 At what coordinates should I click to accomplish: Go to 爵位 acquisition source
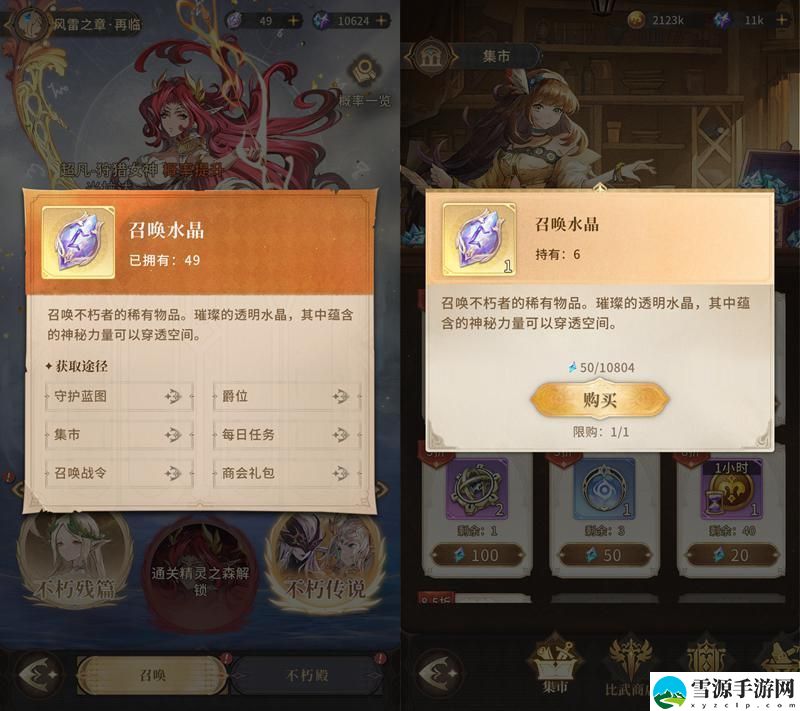[x=287, y=396]
